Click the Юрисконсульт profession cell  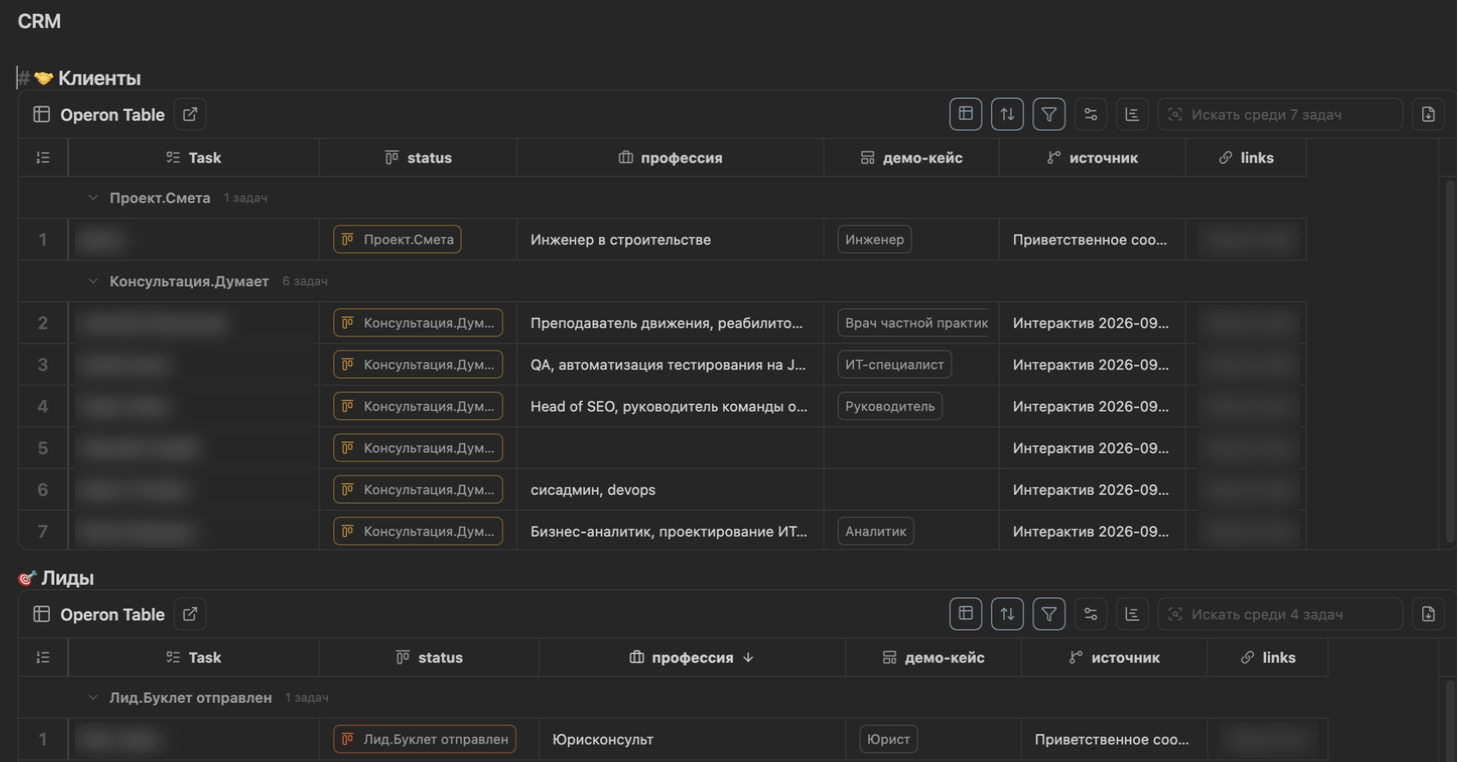[x=692, y=740]
